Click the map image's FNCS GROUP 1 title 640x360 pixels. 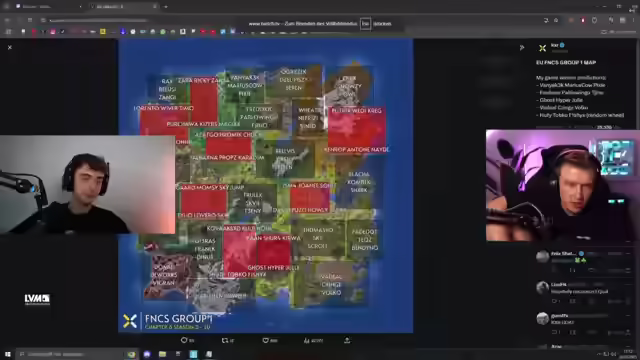pyautogui.click(x=178, y=318)
